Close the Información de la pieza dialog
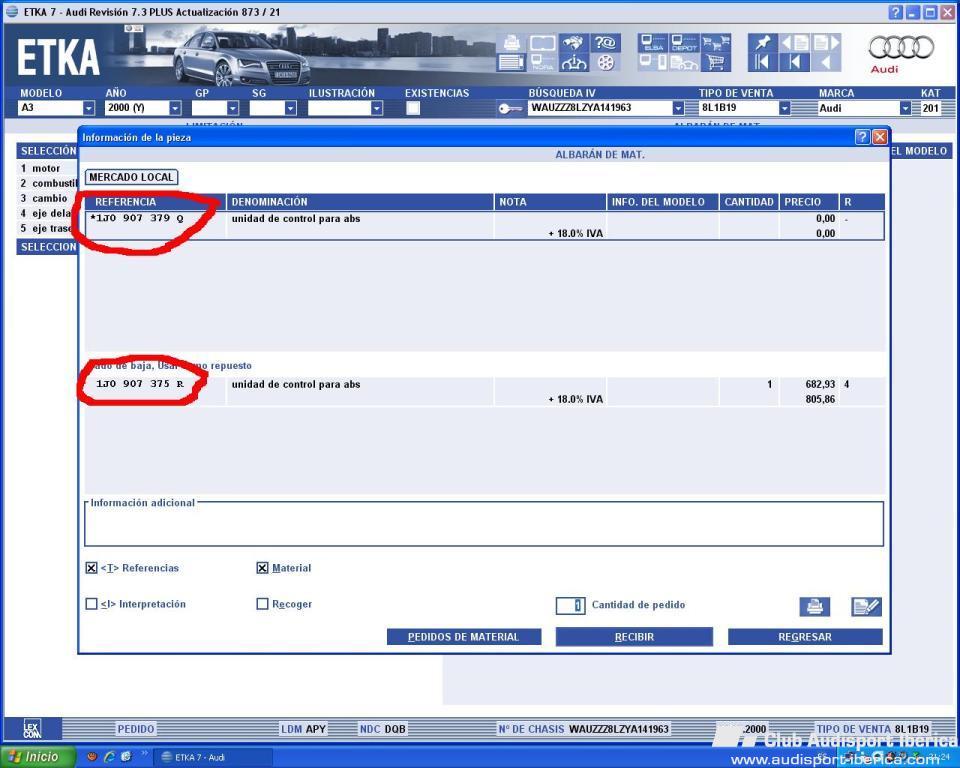This screenshot has height=768, width=960. (x=880, y=137)
